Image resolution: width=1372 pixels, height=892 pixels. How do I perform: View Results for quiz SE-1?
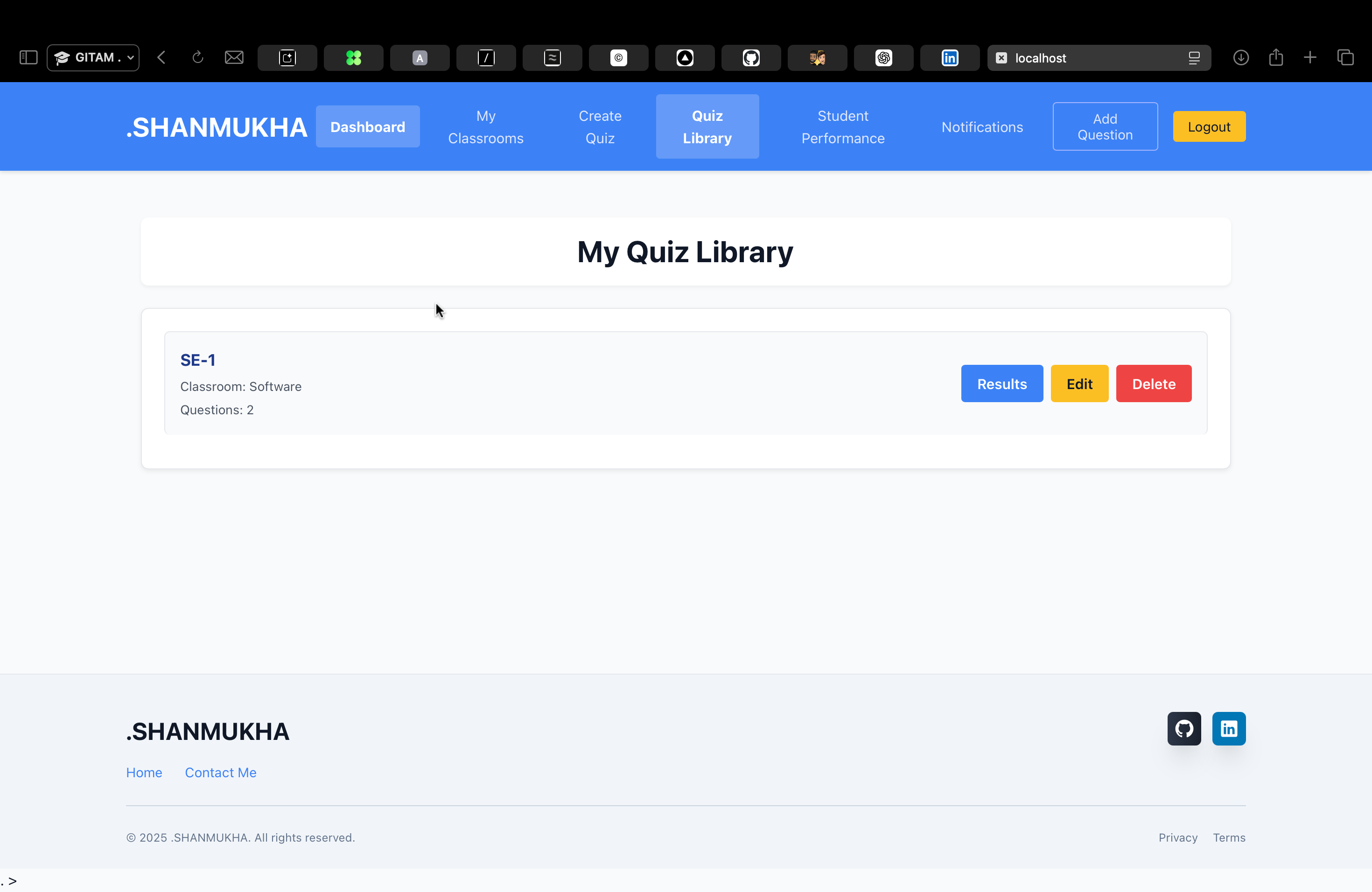tap(1001, 383)
